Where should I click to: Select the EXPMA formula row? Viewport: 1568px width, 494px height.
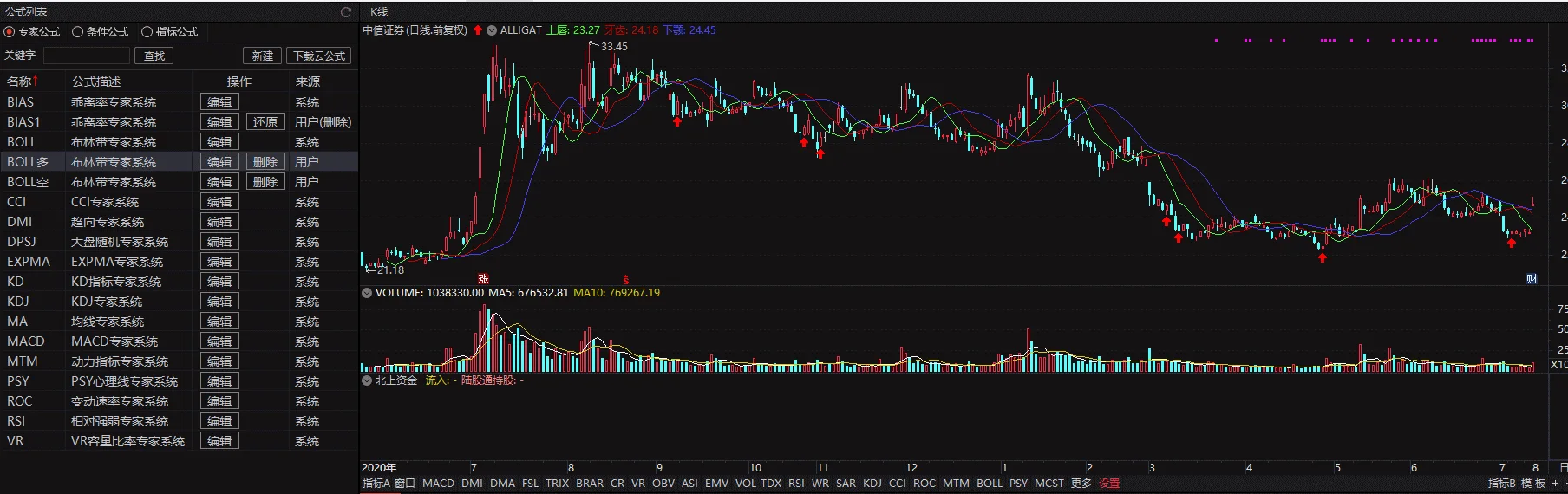[x=179, y=262]
